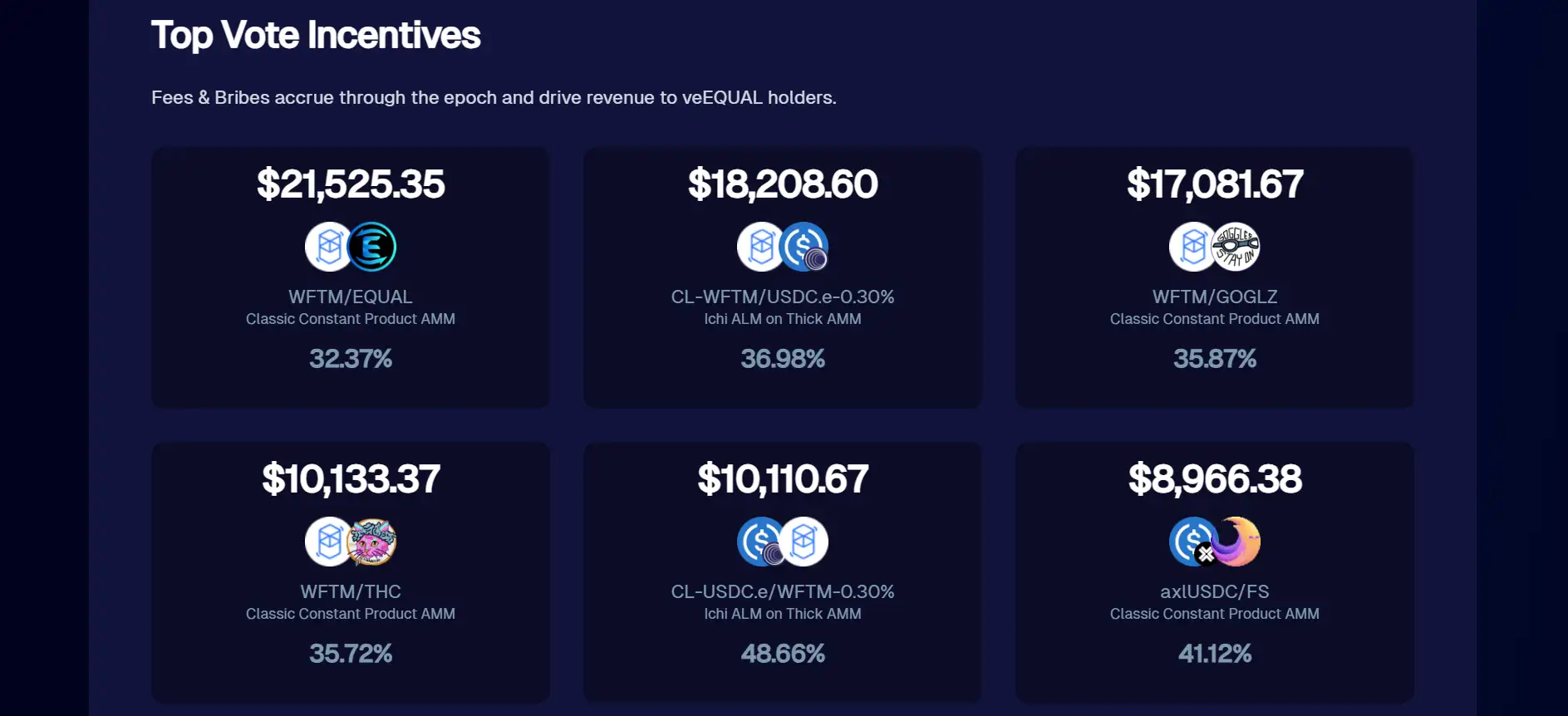Click the 48.66% rate value
This screenshot has width=1568, height=716.
782,654
